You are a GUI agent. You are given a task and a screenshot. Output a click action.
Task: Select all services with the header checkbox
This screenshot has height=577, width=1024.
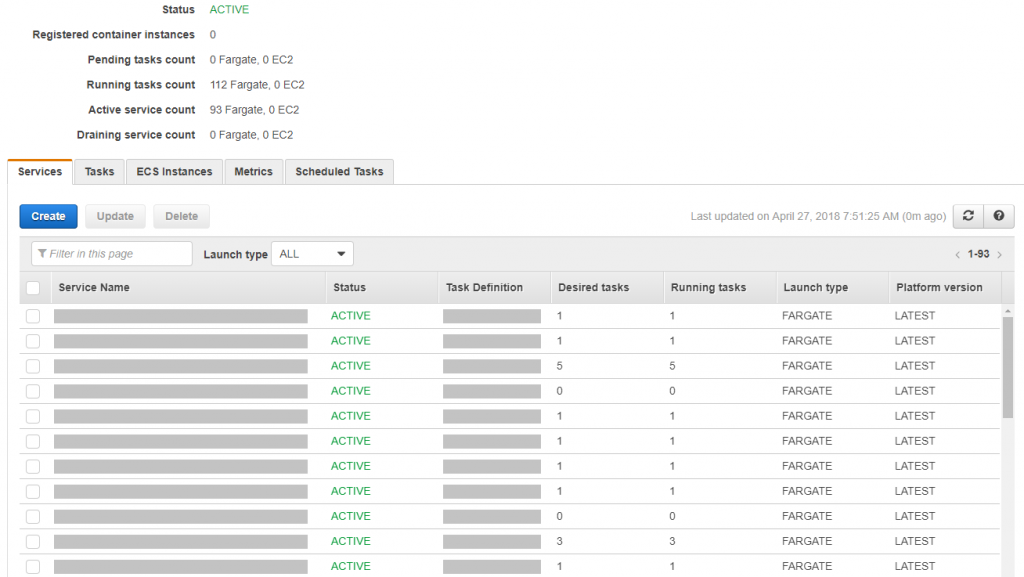point(33,287)
